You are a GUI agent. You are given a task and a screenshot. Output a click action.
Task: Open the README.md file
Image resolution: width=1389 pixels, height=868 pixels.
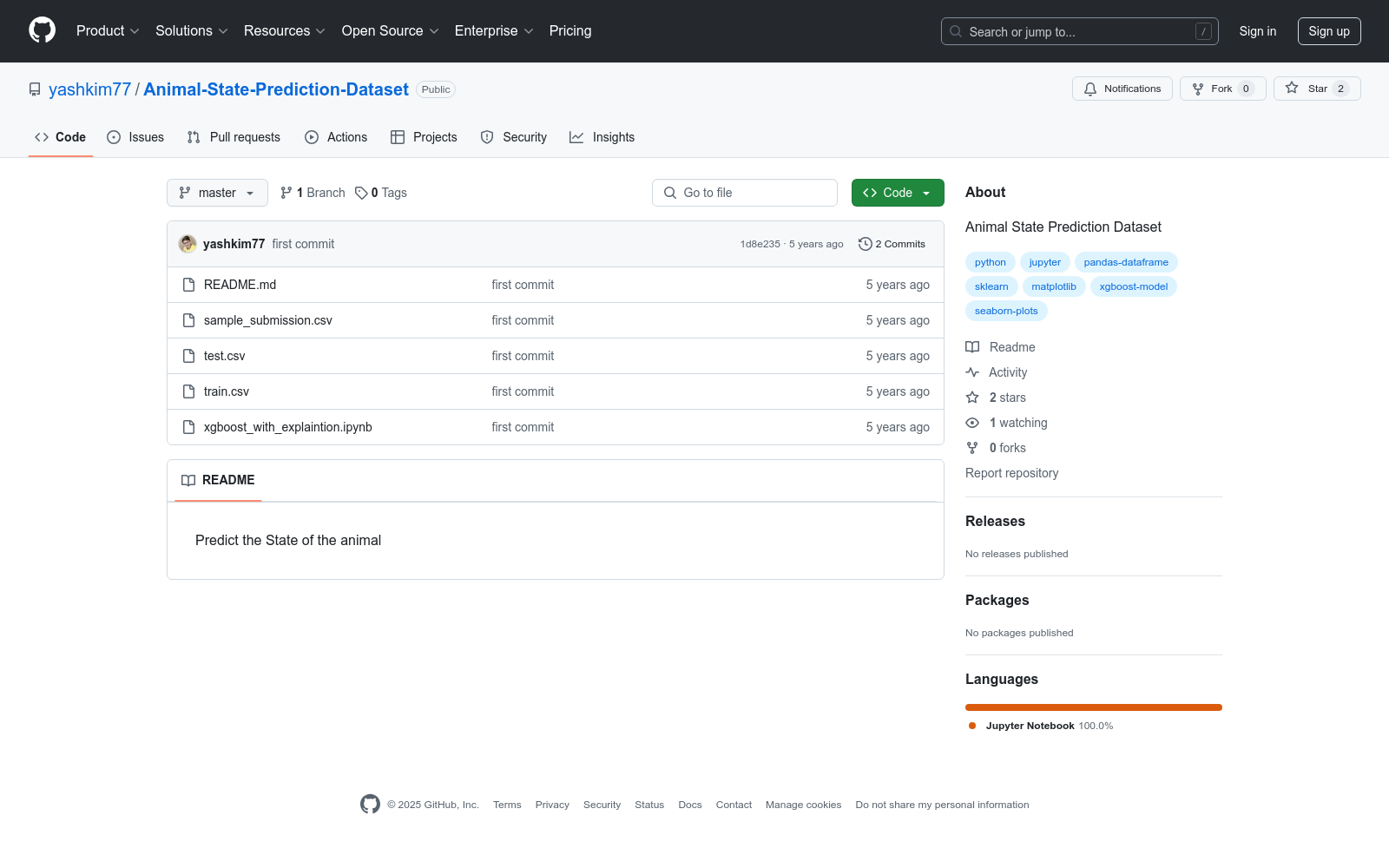click(240, 285)
